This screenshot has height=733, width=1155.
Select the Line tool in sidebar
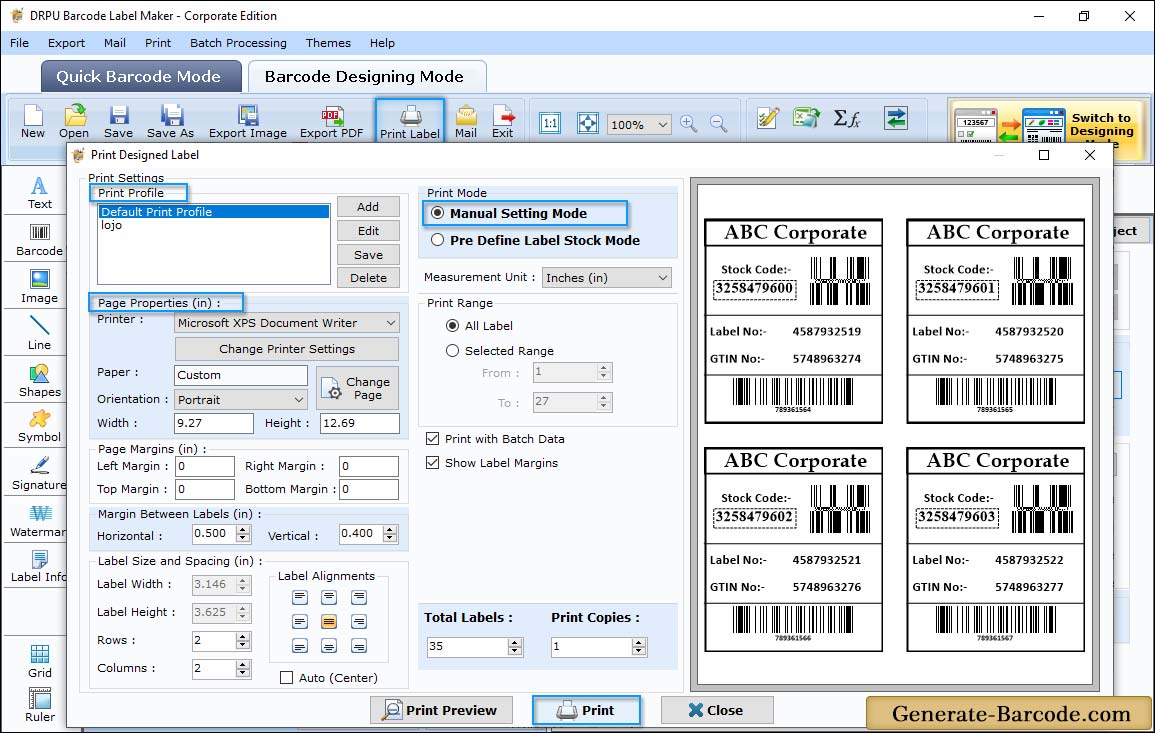pyautogui.click(x=40, y=333)
